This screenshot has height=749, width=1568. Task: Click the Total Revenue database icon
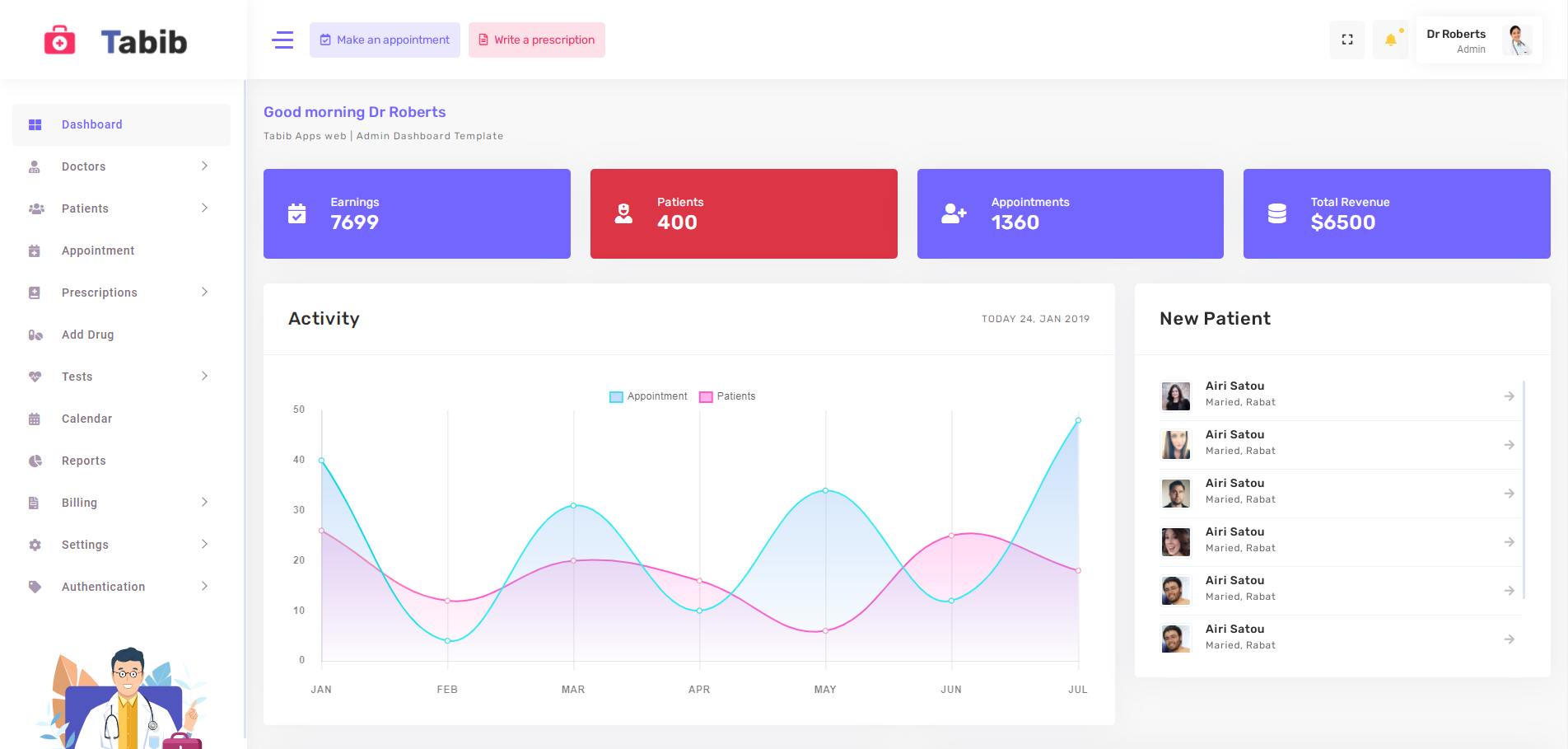coord(1277,213)
